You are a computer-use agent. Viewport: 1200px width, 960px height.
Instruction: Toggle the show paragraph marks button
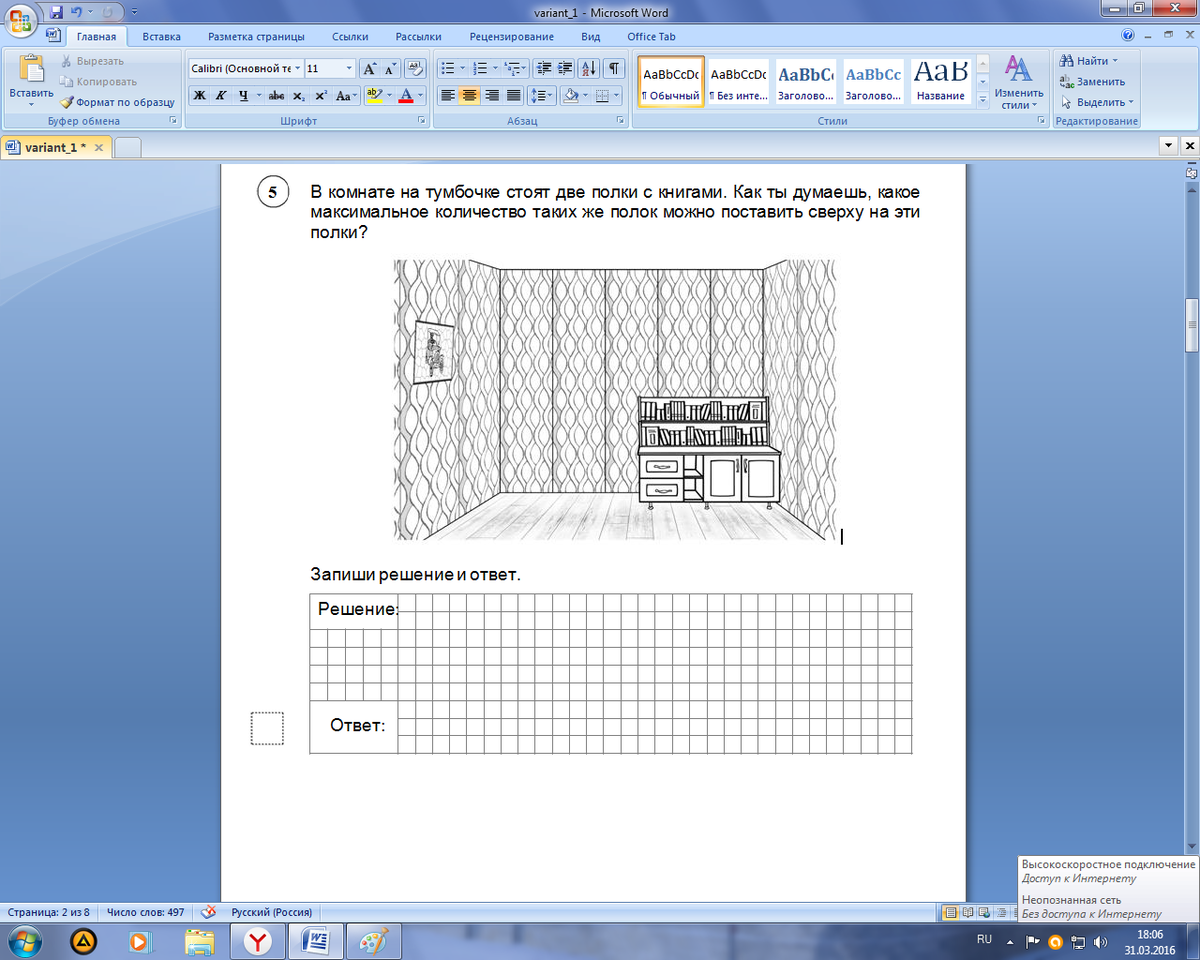[x=613, y=69]
